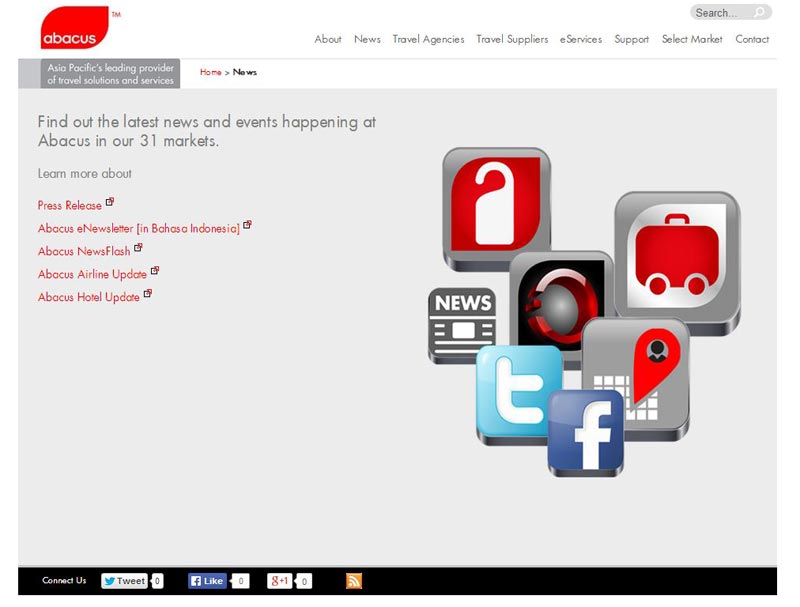The width and height of the screenshot is (800, 607).
Task: Open the Select Market menu
Action: (692, 39)
